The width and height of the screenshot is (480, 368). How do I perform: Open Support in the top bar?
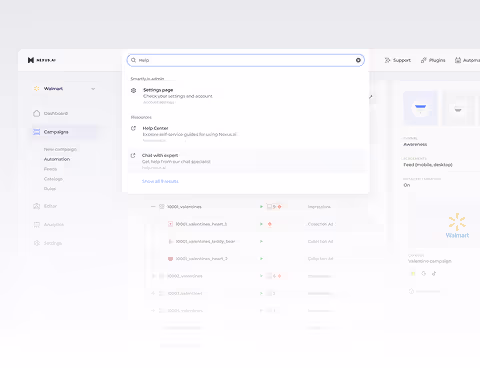tap(398, 60)
